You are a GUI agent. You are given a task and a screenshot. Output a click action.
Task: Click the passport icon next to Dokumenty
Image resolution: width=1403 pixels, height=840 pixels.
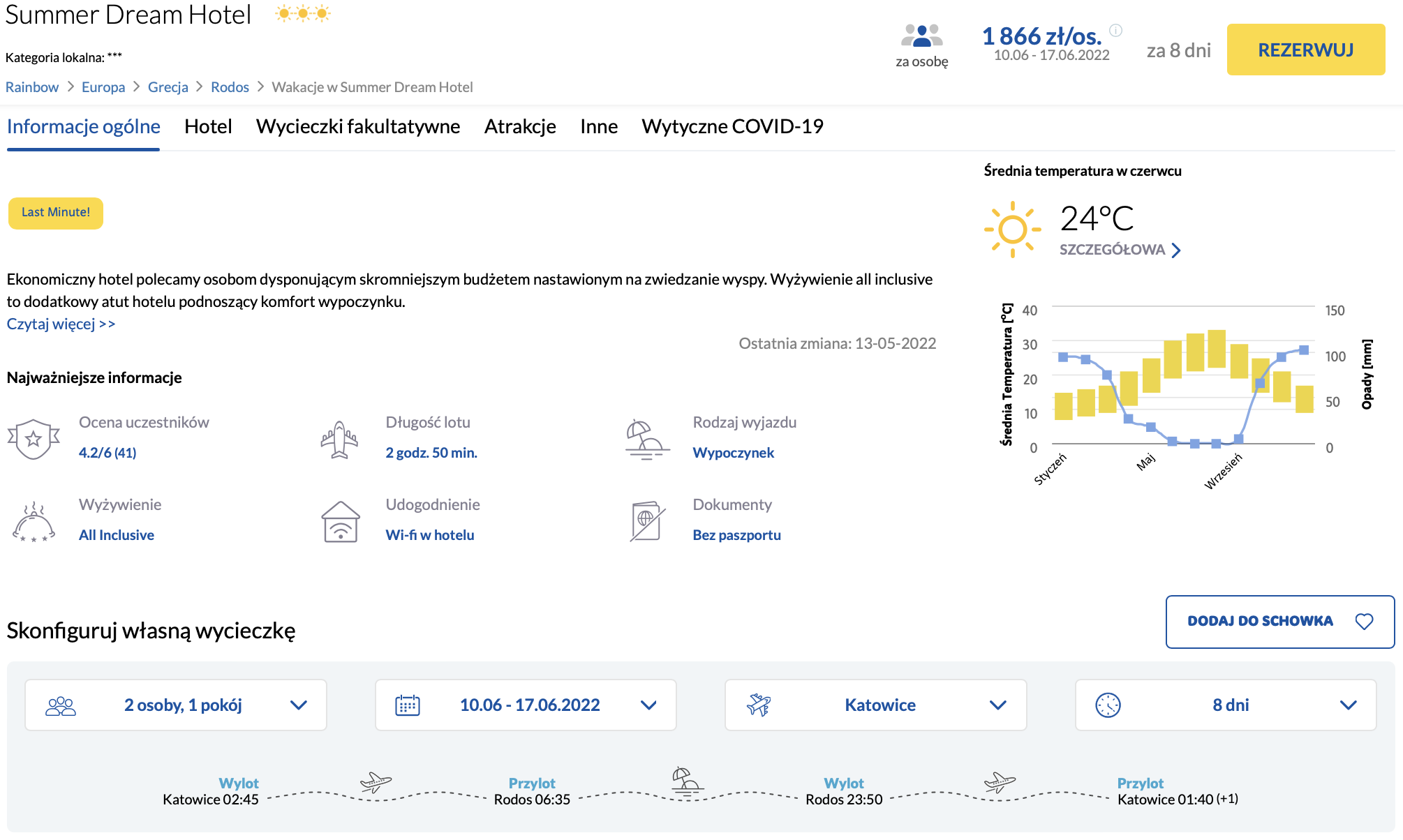point(647,521)
